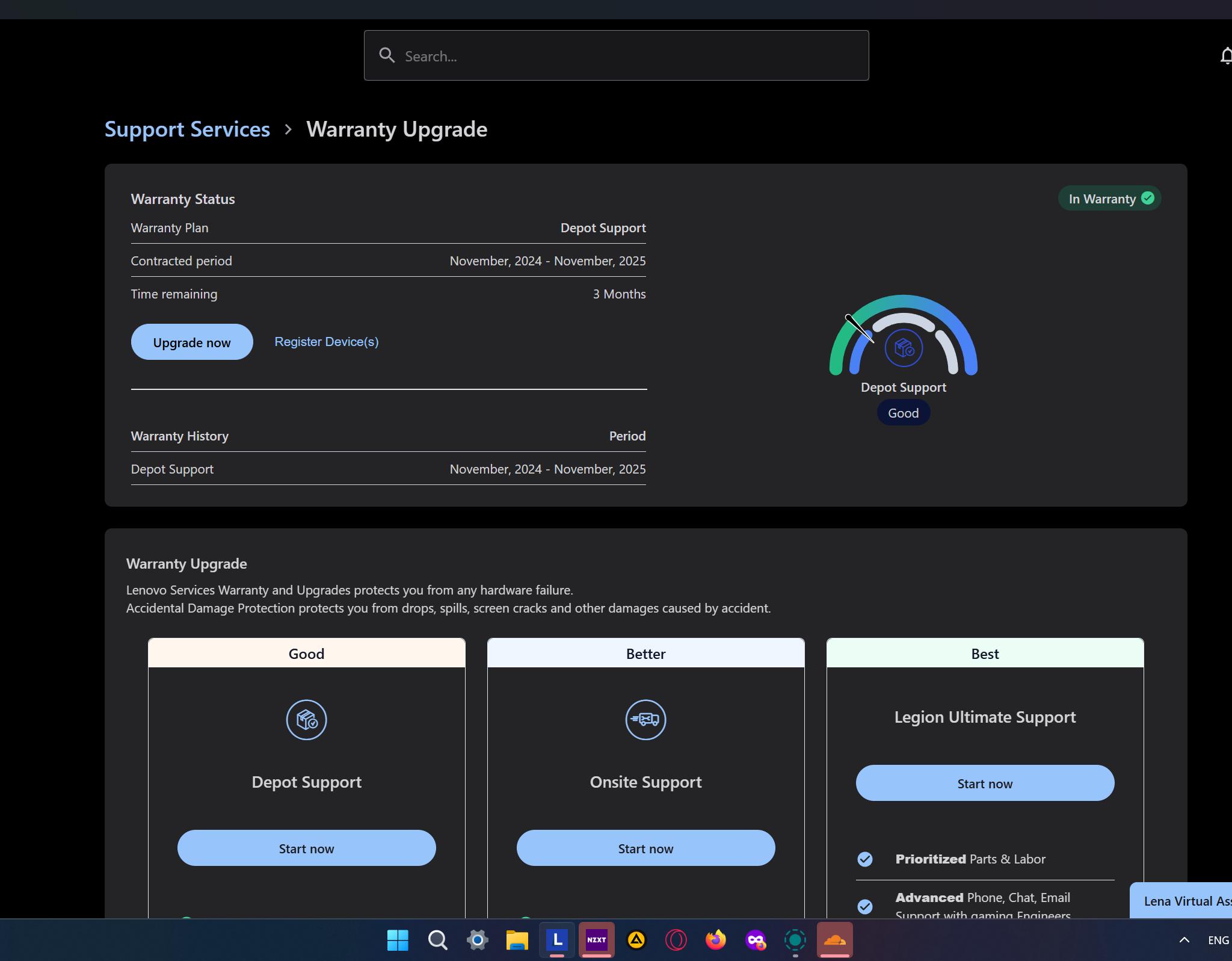Click Start now under Onsite Support
The height and width of the screenshot is (961, 1232).
coord(645,848)
